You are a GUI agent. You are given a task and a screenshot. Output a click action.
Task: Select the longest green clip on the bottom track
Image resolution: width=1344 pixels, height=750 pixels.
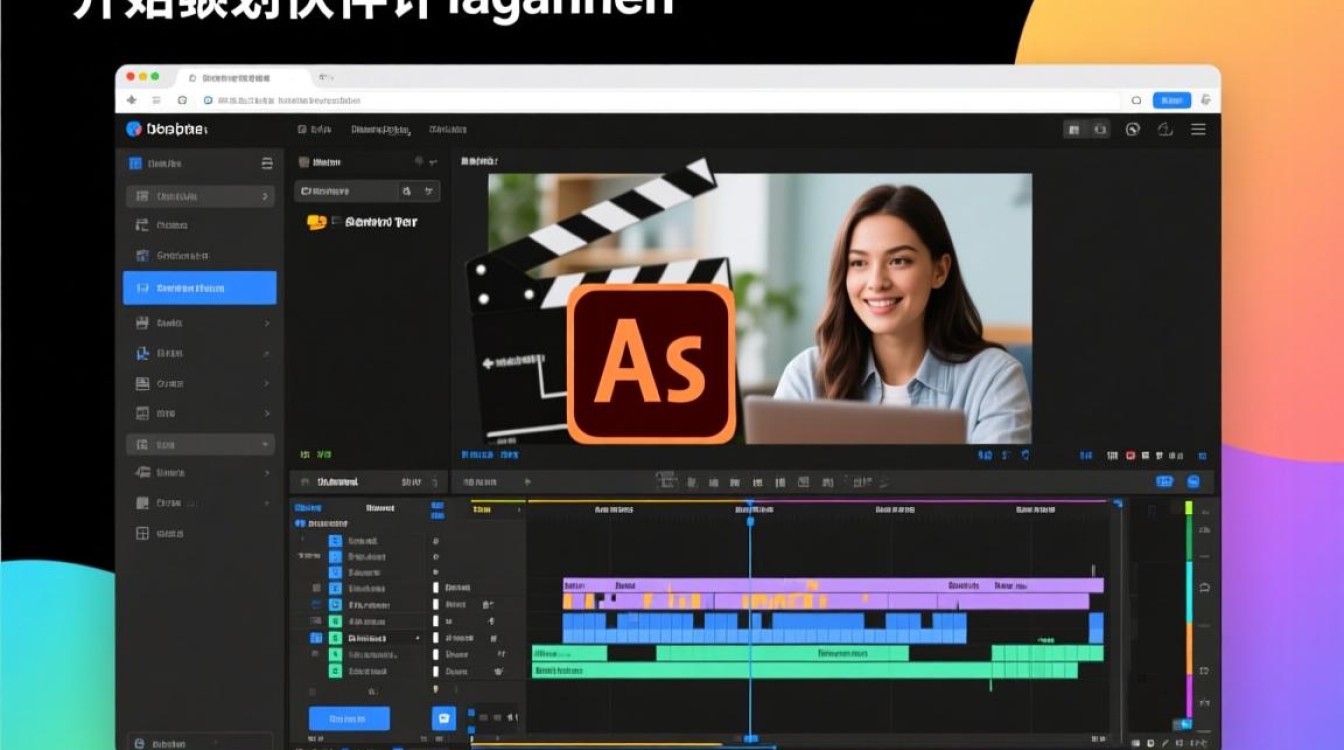point(805,671)
